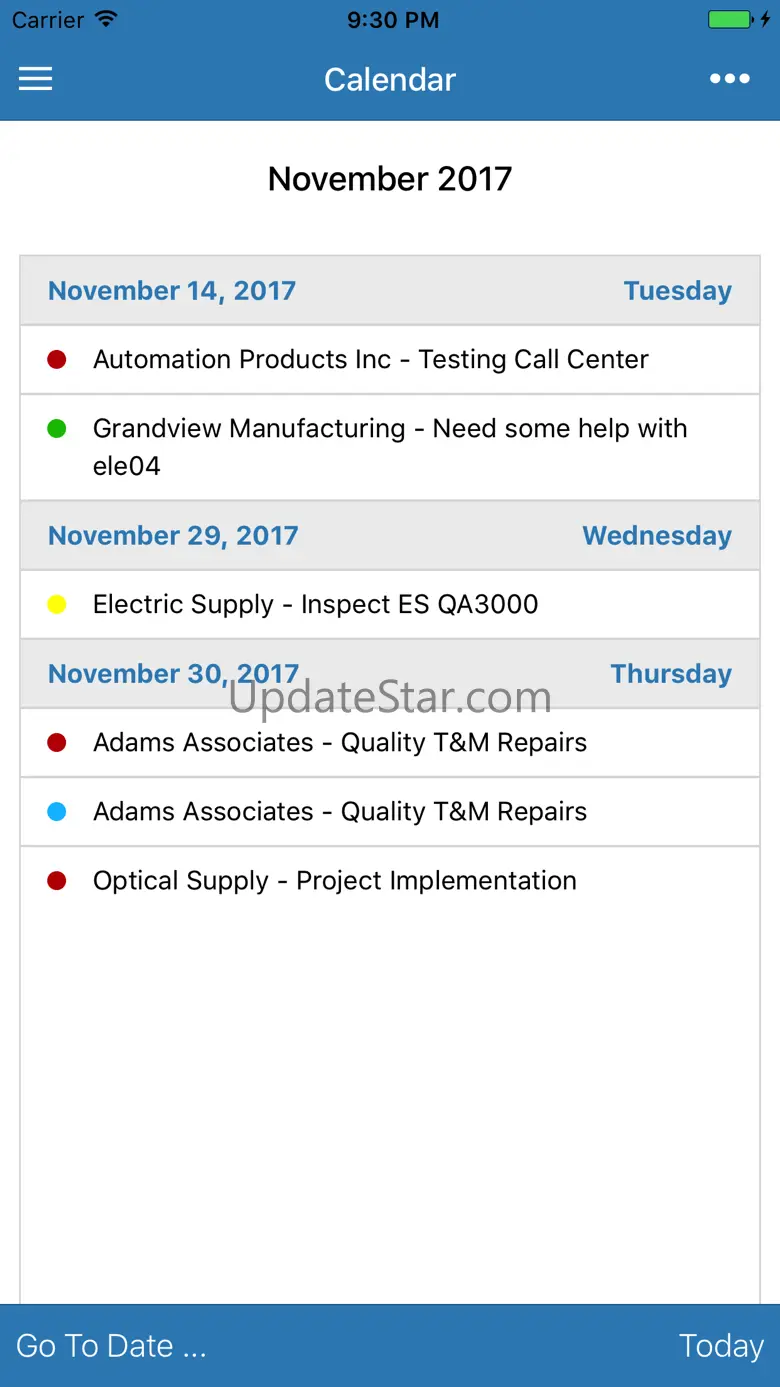Open the hamburger menu
The height and width of the screenshot is (1387, 780).
(35, 80)
